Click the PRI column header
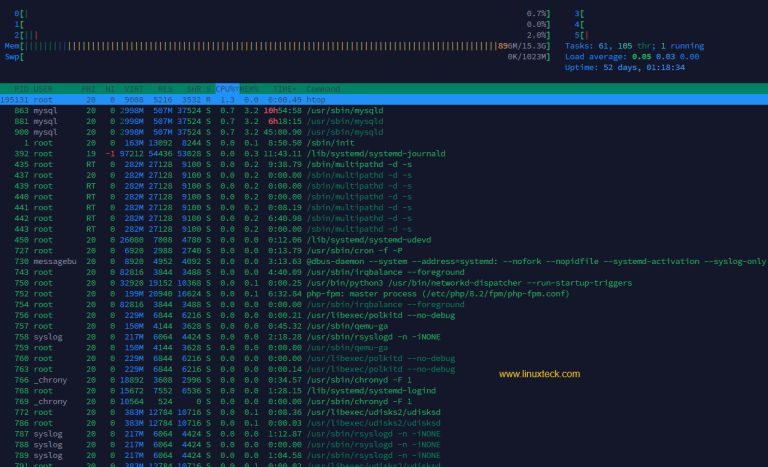Screen dimensions: 768x467 pyautogui.click(x=89, y=89)
